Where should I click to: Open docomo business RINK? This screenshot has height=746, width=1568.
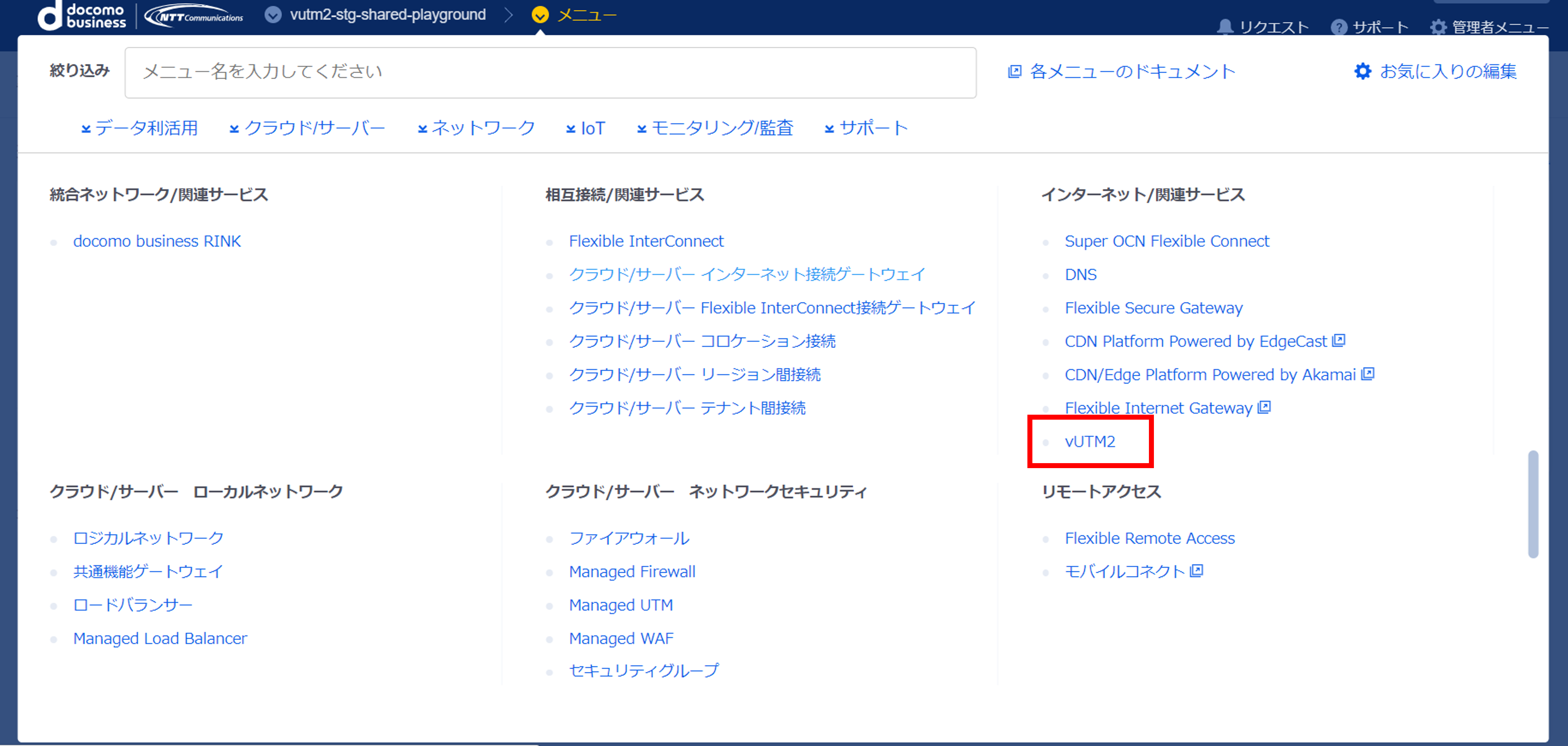157,241
